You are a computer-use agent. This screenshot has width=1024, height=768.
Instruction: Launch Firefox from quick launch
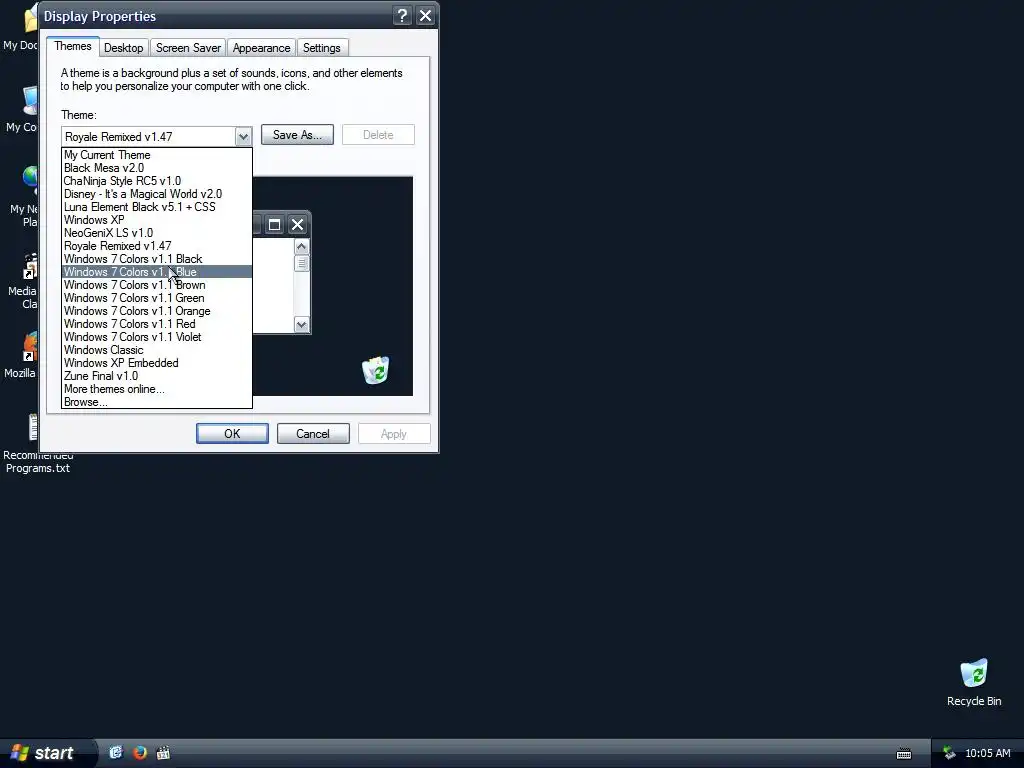click(x=140, y=753)
